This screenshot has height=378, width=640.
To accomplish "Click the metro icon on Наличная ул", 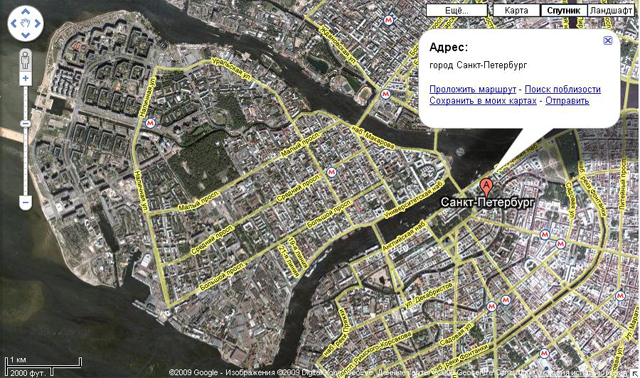I will (x=150, y=123).
